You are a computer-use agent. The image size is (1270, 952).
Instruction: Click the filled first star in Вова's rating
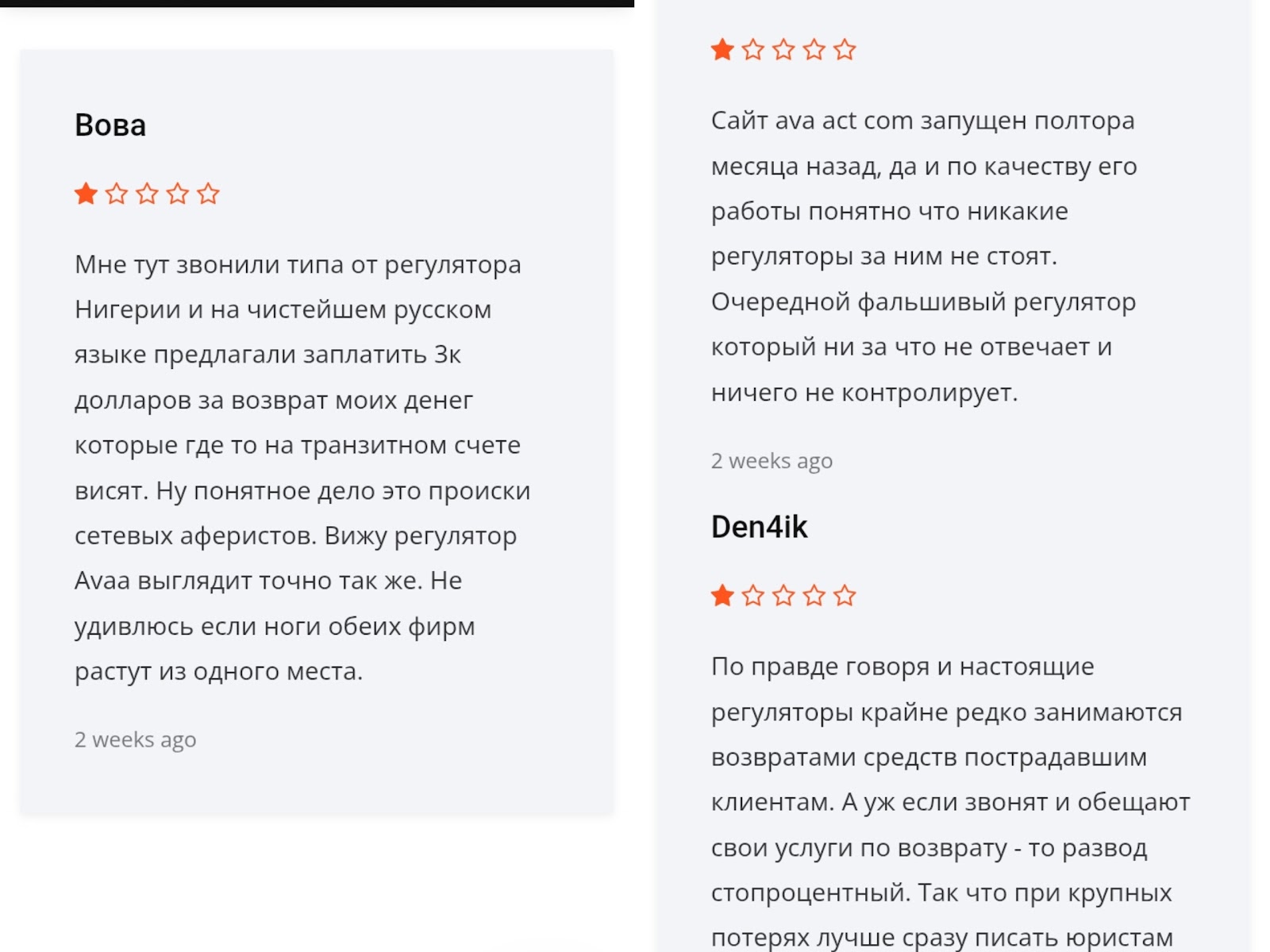86,194
